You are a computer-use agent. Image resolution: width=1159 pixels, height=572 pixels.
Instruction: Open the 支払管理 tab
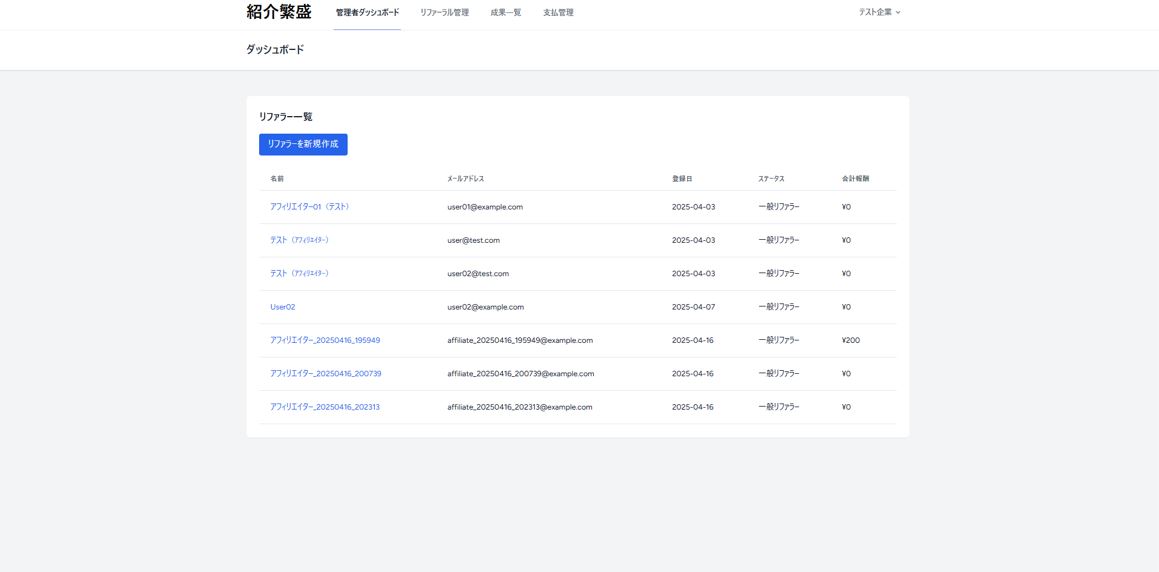pyautogui.click(x=558, y=13)
